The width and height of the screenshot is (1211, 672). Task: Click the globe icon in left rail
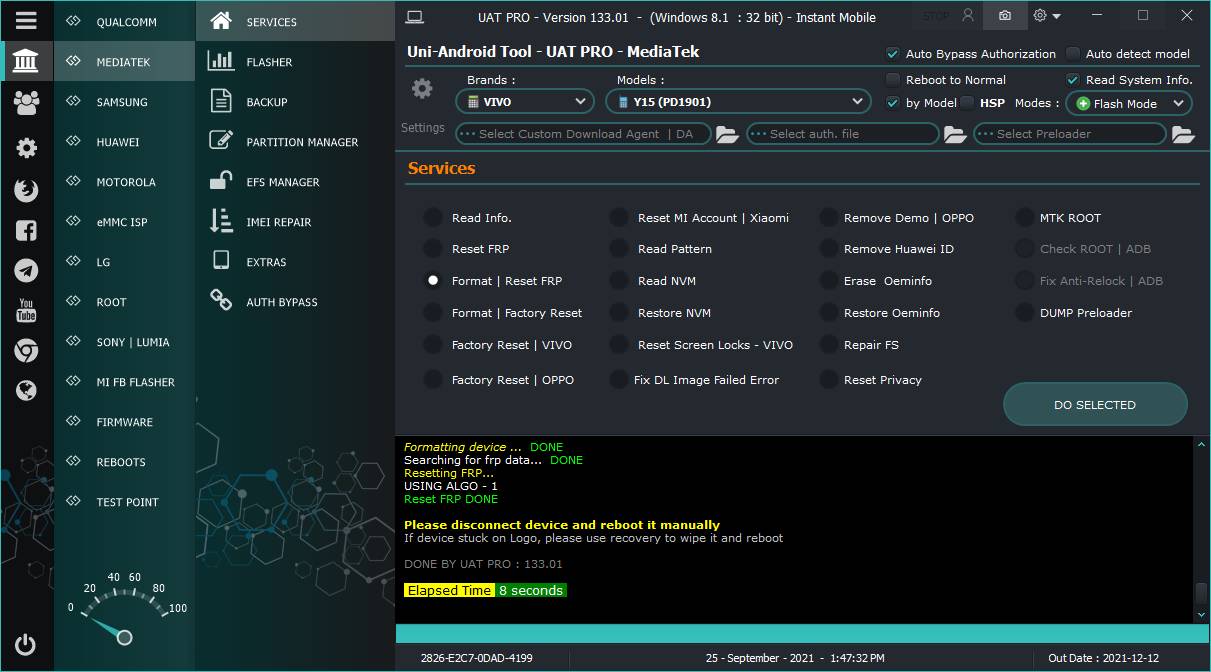pos(26,390)
